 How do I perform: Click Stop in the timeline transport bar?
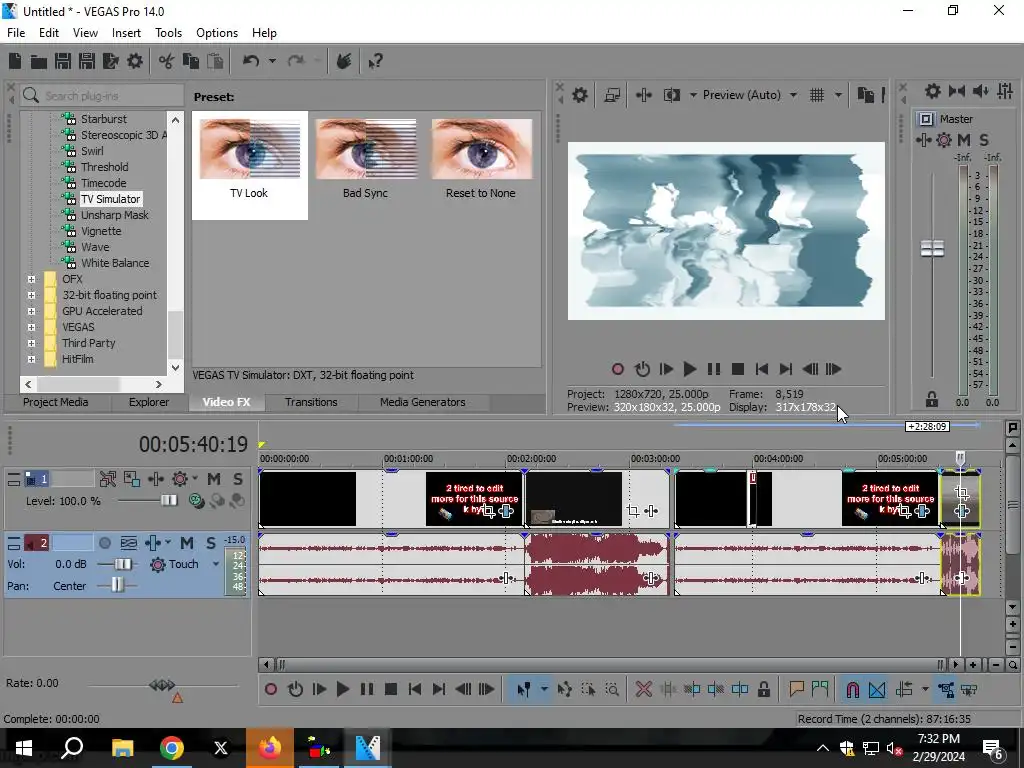click(x=391, y=689)
